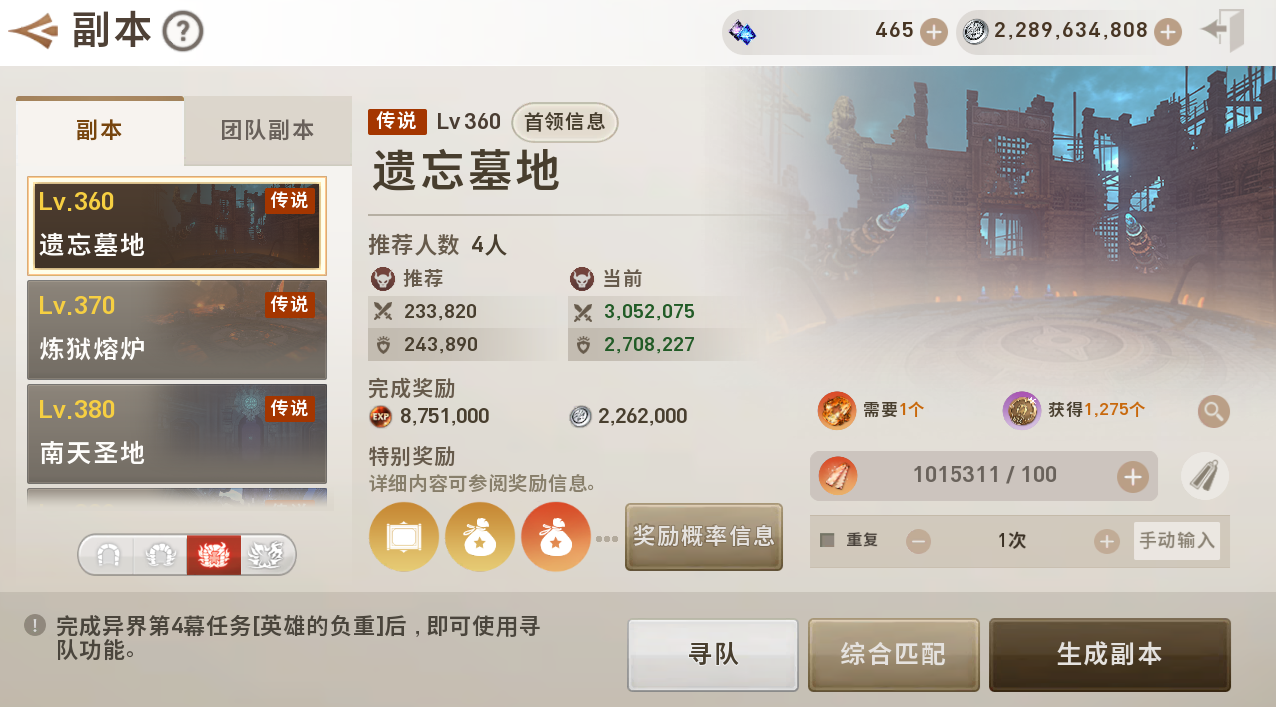
Task: Click the back arrow icon next to 副本
Action: 33,31
